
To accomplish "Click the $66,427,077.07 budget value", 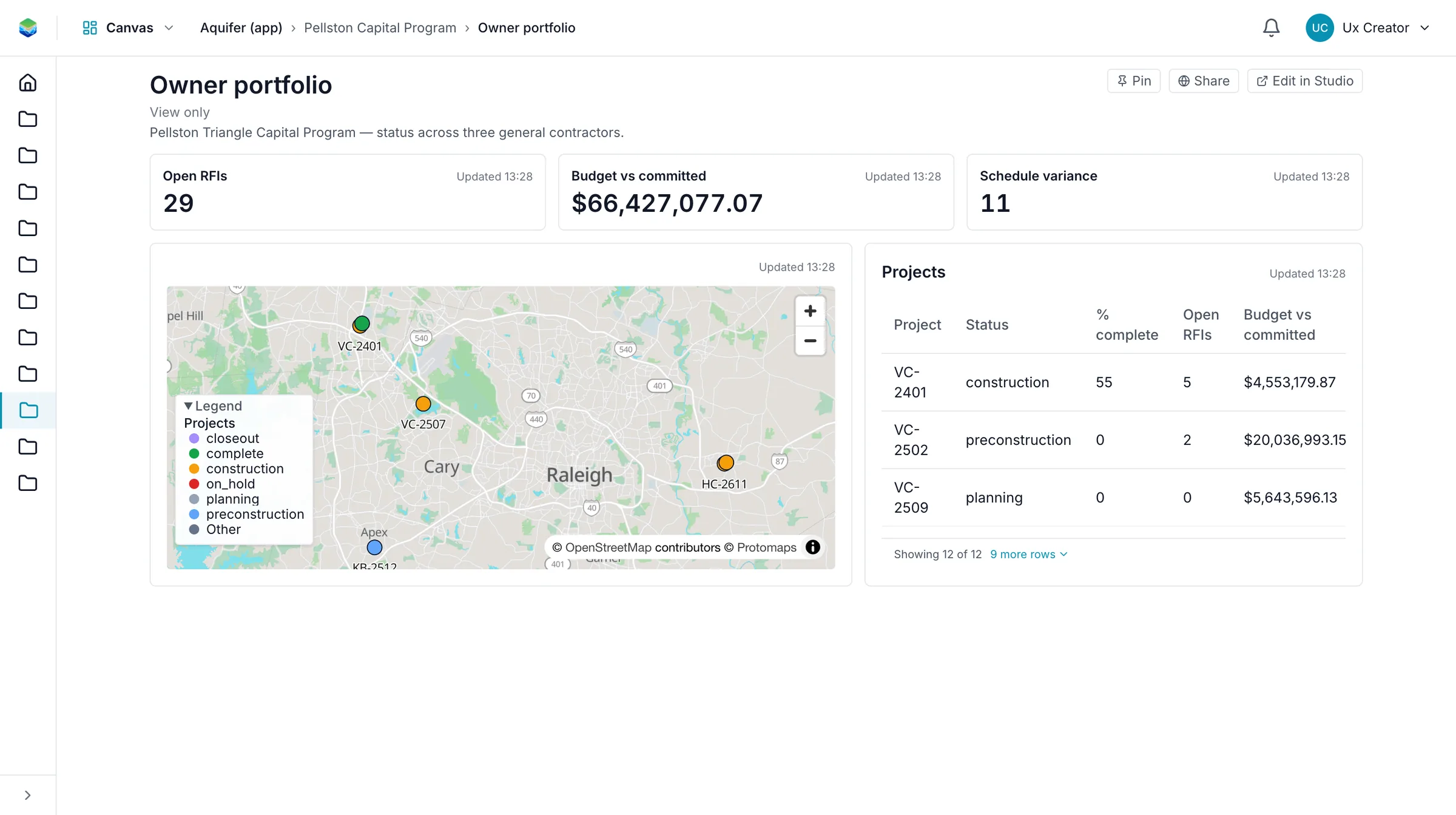I will pyautogui.click(x=667, y=203).
